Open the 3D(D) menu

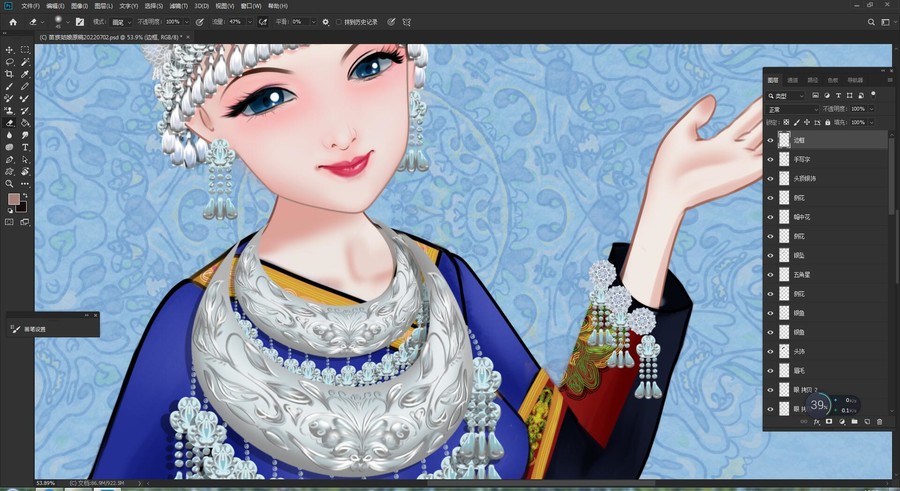point(201,6)
